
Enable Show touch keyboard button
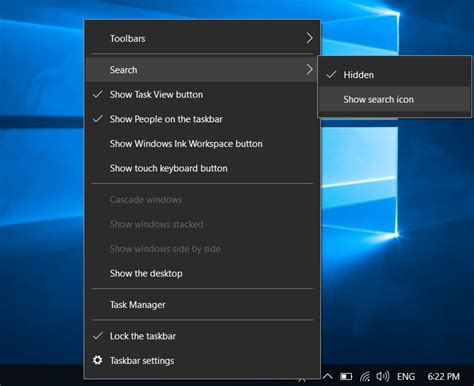tap(202, 168)
